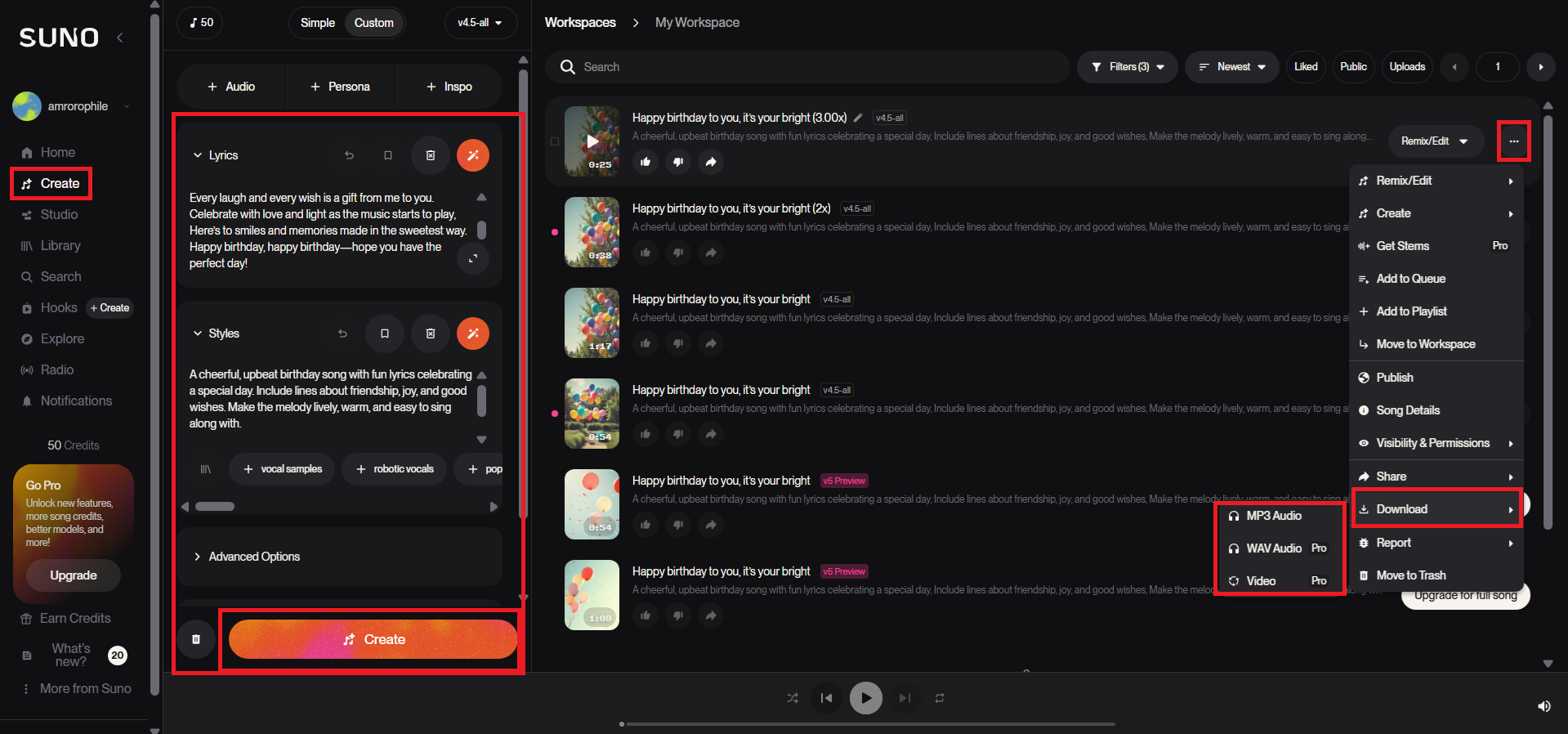The width and height of the screenshot is (1568, 734).
Task: Collapse the Styles section
Action: click(197, 333)
